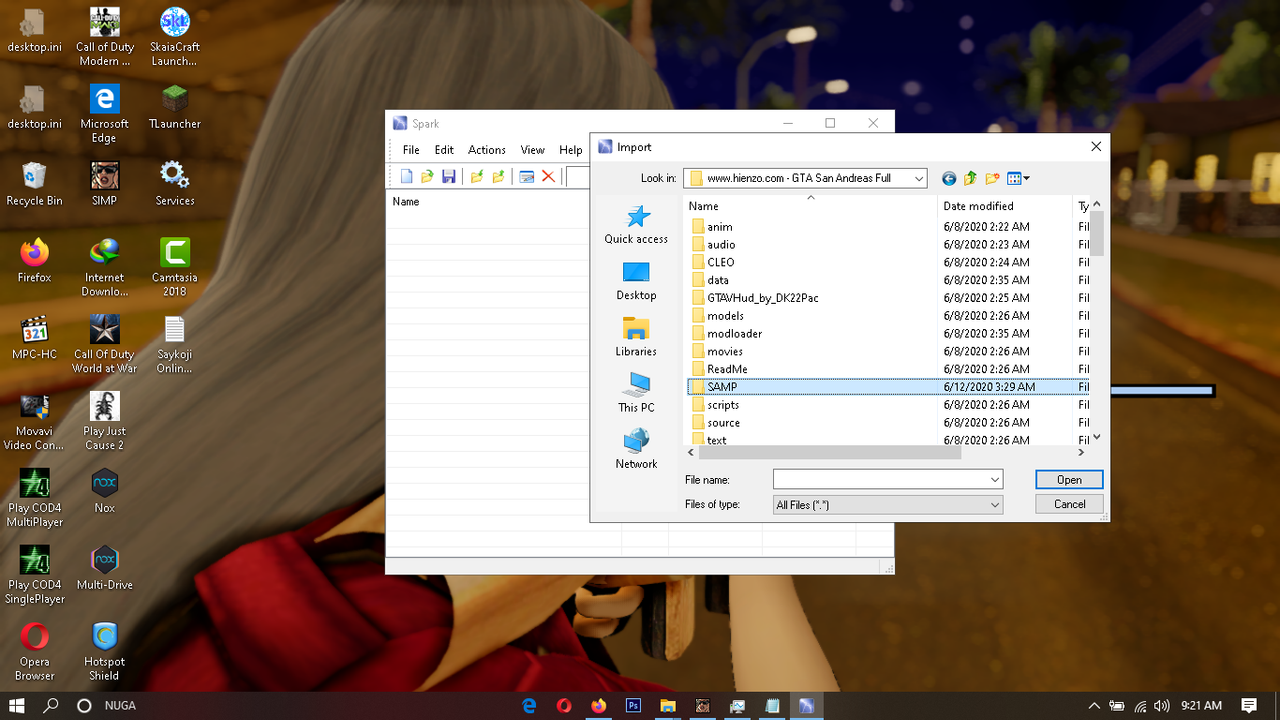The width and height of the screenshot is (1280, 720).
Task: Click the Spark app icon in the taskbar
Action: coord(806,705)
